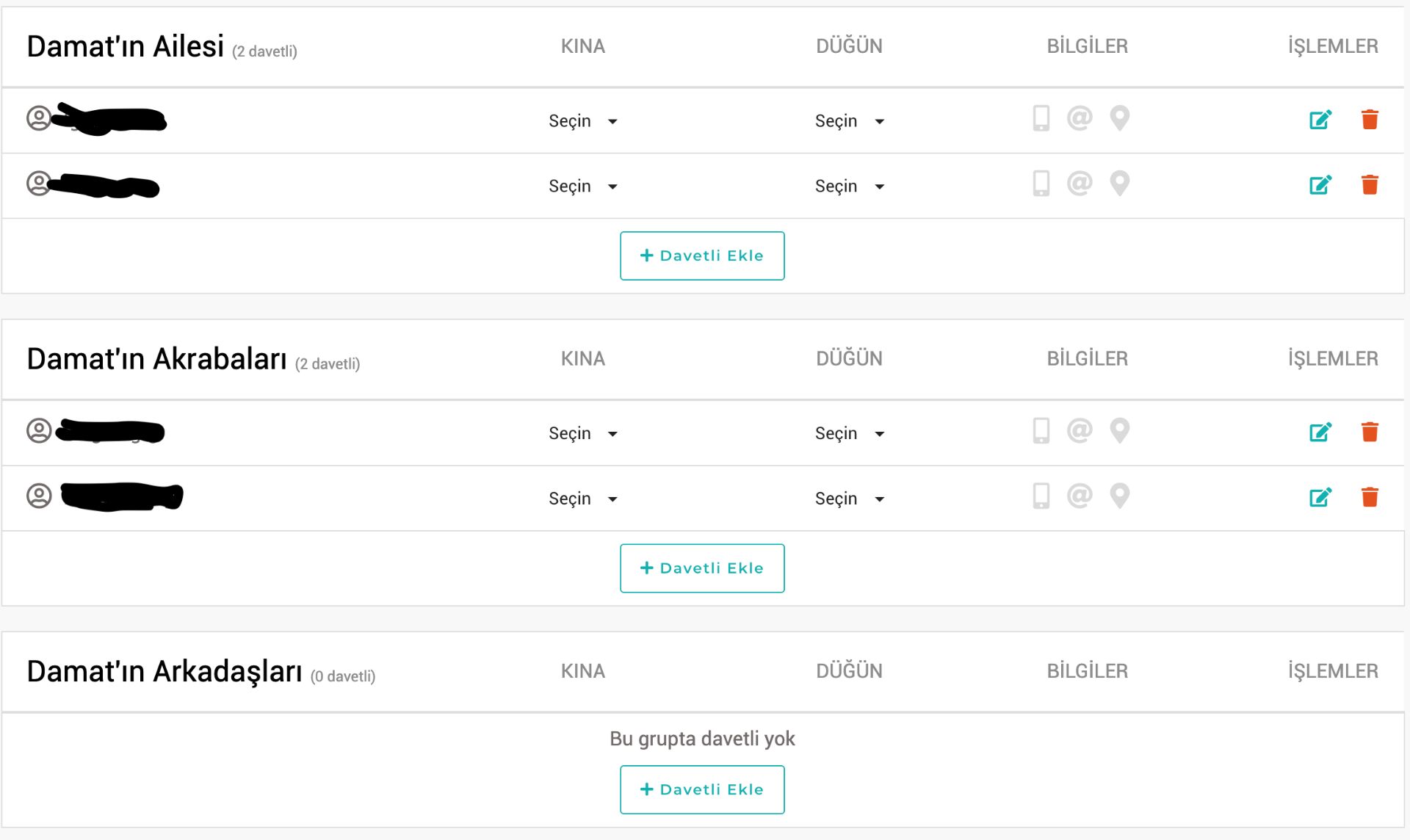Image resolution: width=1410 pixels, height=840 pixels.
Task: Edit the second guest in Damat'ın Ailesi
Action: (x=1320, y=185)
